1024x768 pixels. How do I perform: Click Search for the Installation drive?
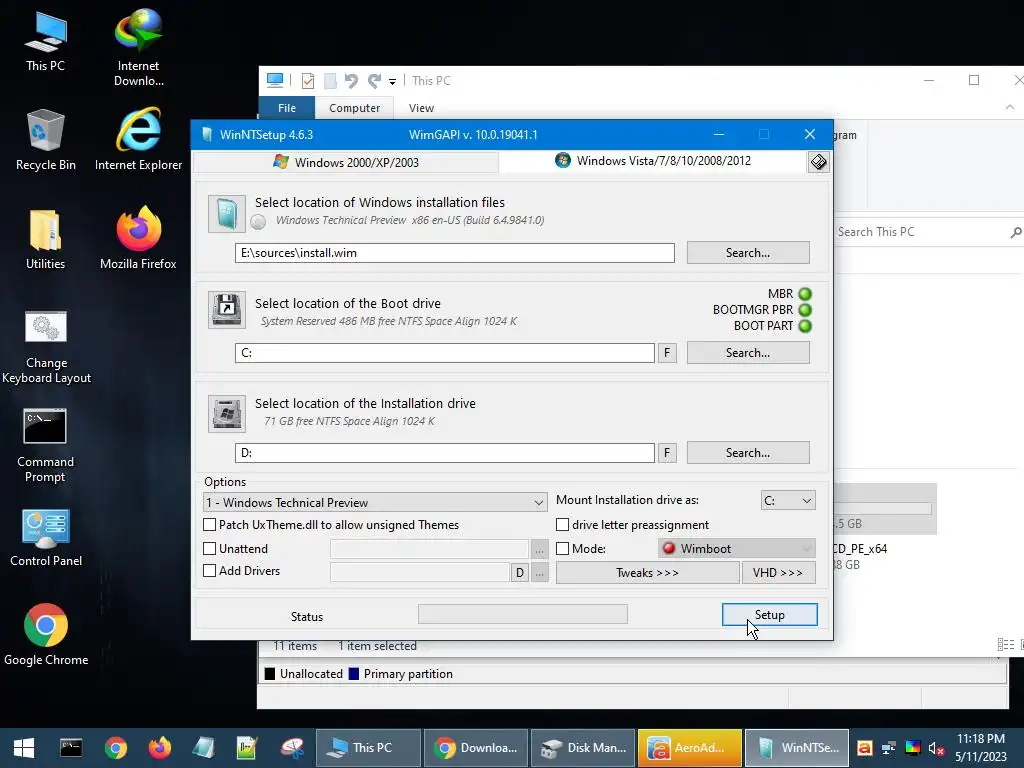click(x=748, y=453)
